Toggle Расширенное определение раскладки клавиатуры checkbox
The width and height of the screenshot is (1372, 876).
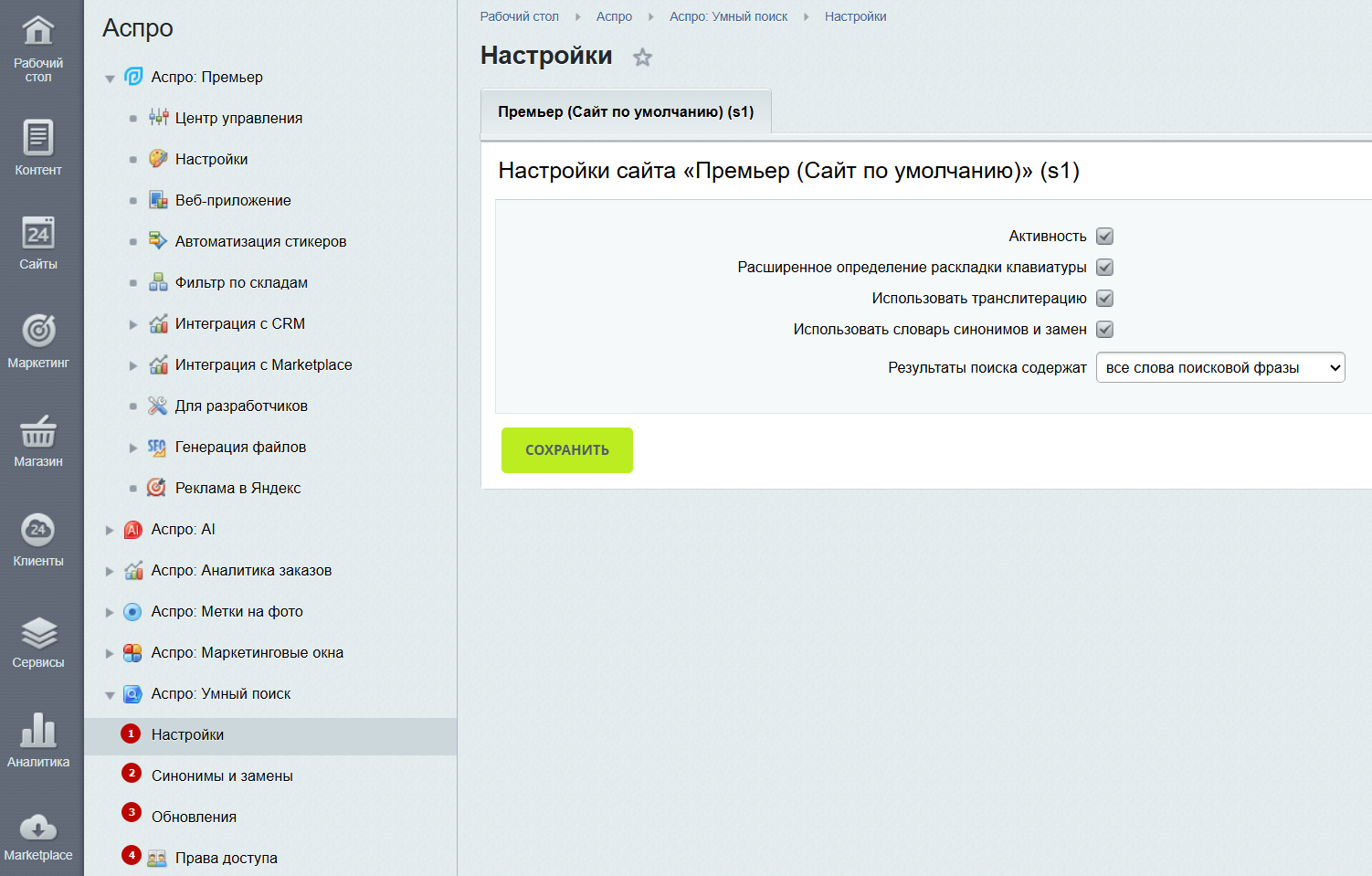[1104, 268]
